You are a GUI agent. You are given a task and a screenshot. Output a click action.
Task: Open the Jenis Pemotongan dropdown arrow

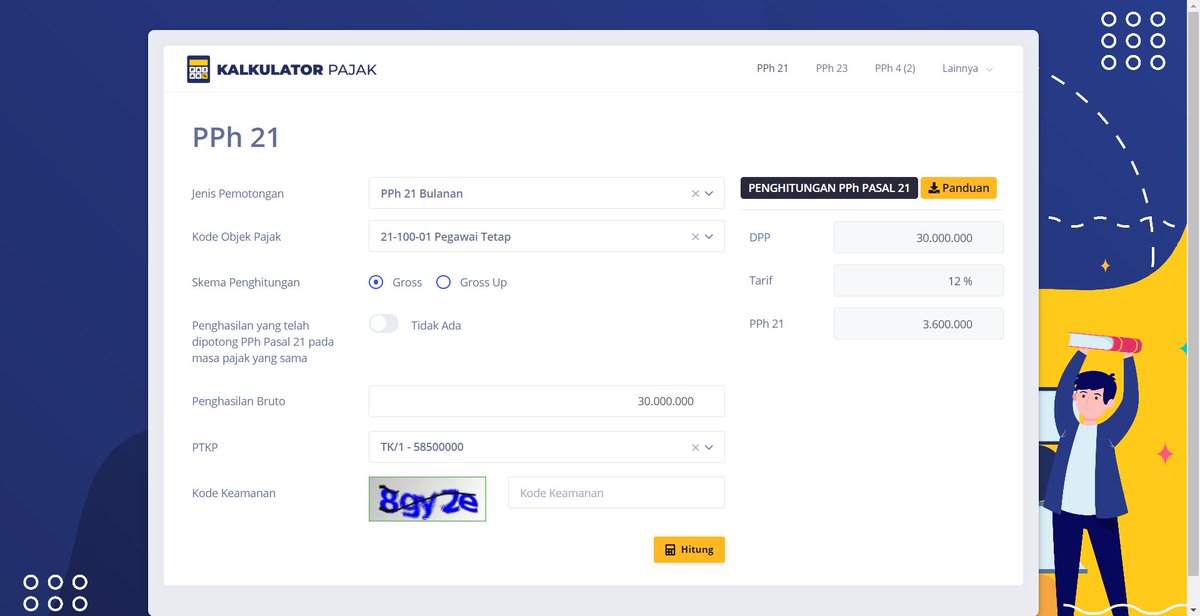click(x=710, y=194)
